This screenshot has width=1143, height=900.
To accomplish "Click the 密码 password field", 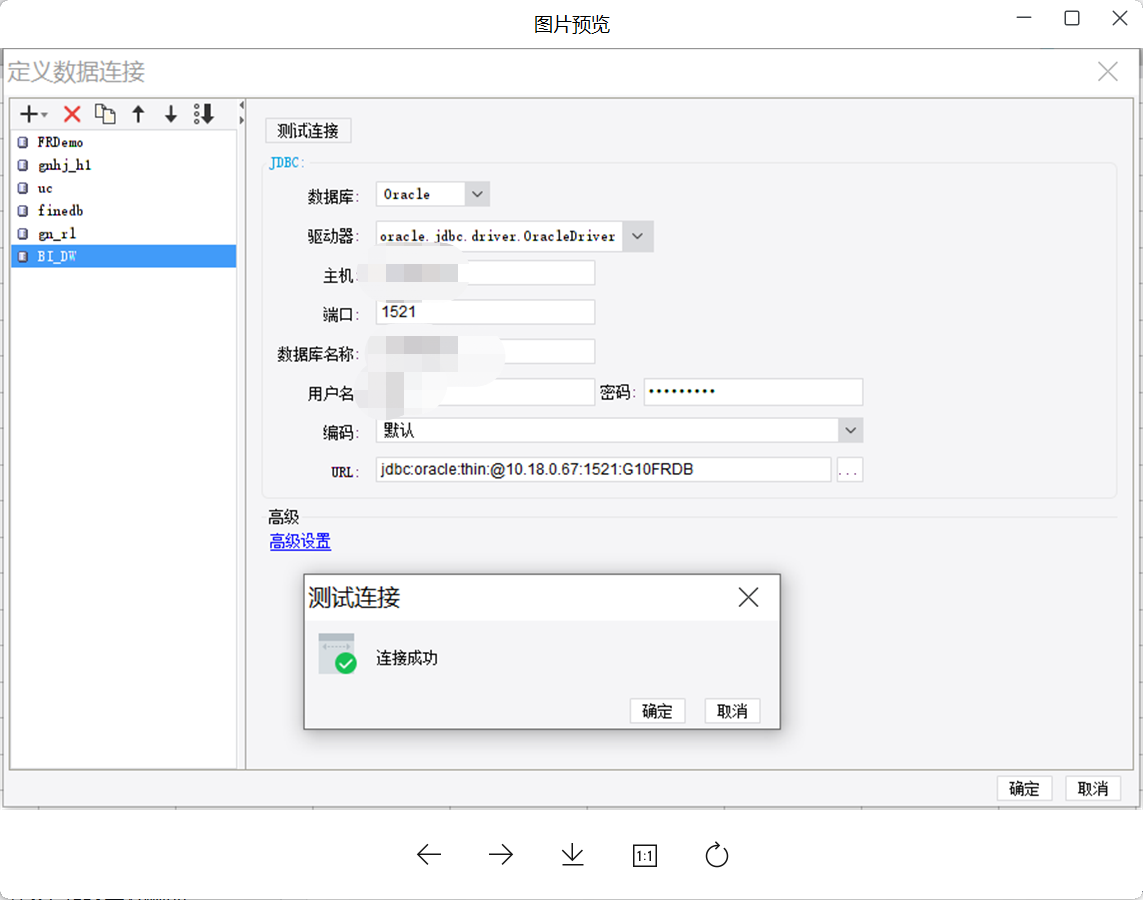I will 753,391.
